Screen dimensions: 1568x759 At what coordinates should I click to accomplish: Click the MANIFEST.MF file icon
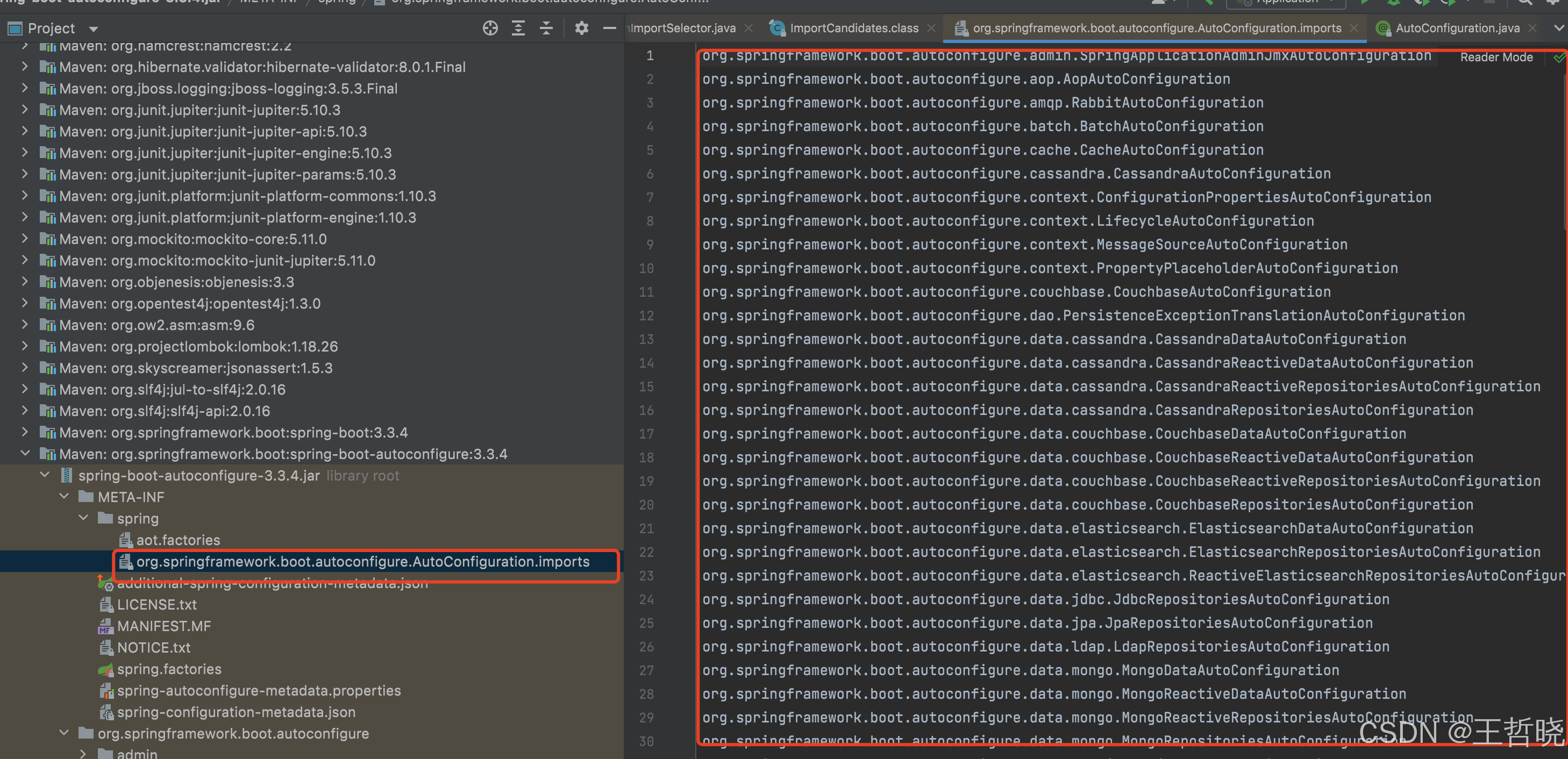[x=106, y=626]
